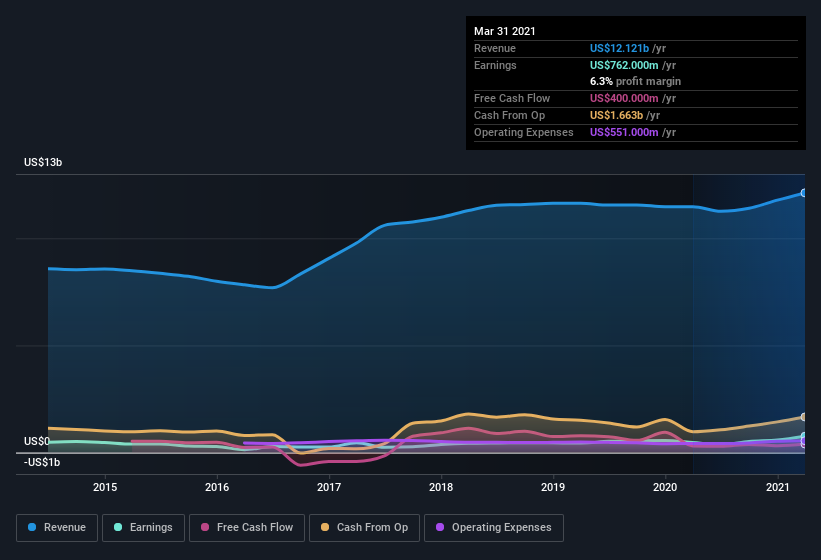The width and height of the screenshot is (821, 560).
Task: Click the 2015 x-axis label
Action: 105,487
